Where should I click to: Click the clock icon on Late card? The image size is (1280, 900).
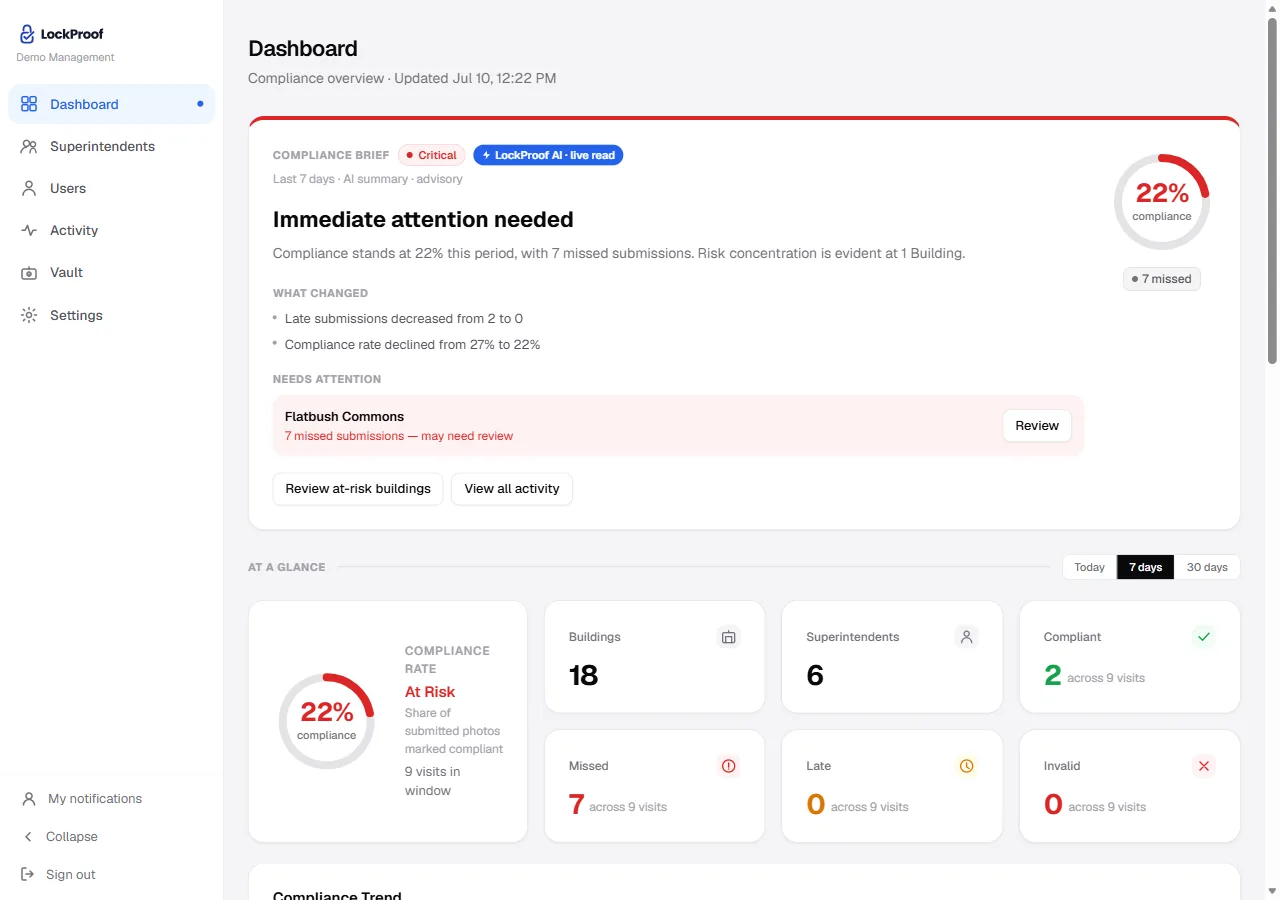966,766
